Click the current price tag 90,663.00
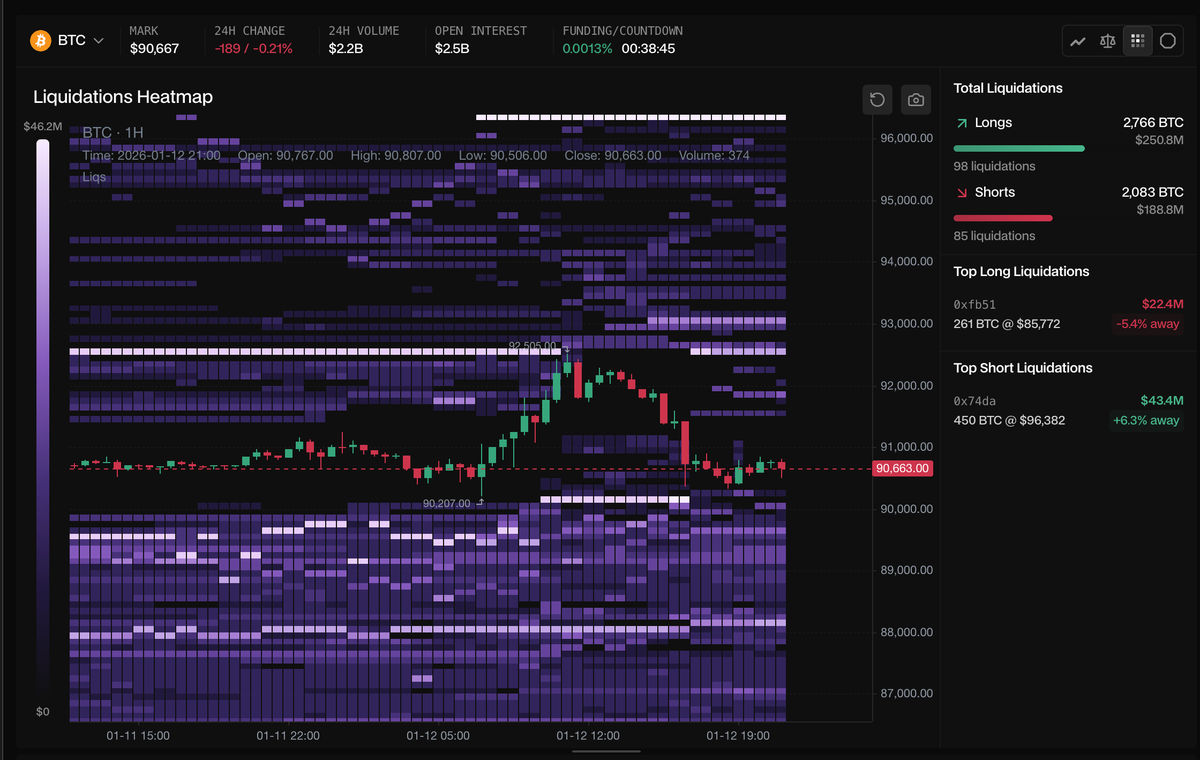This screenshot has width=1200, height=760. [902, 468]
